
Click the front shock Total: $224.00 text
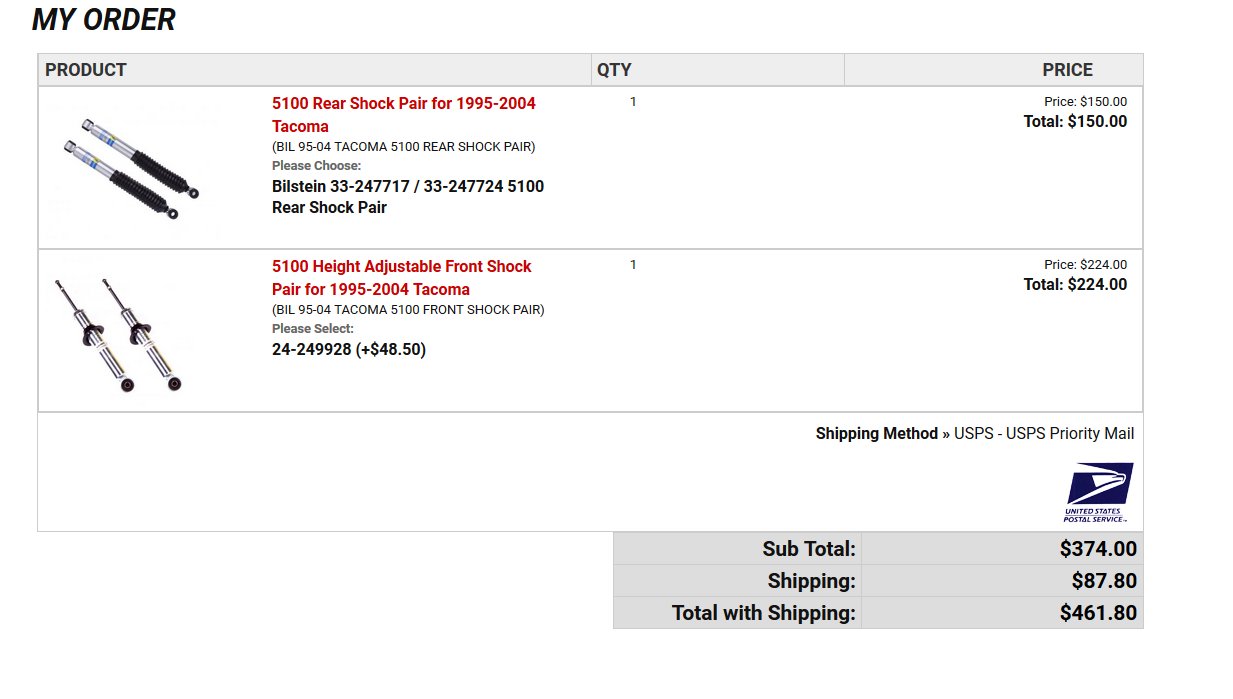click(x=1075, y=285)
